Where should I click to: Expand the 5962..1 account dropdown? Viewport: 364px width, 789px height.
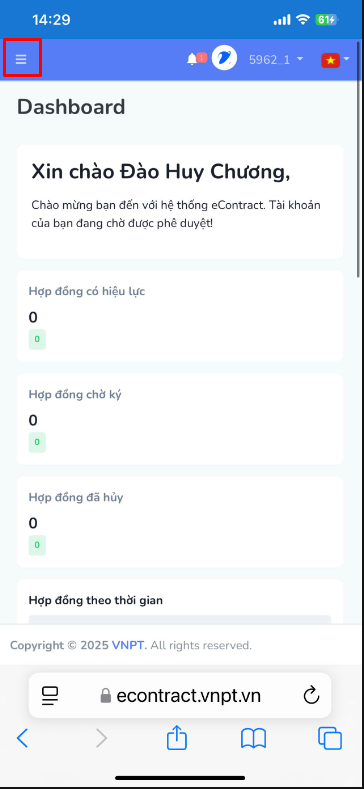click(x=276, y=59)
